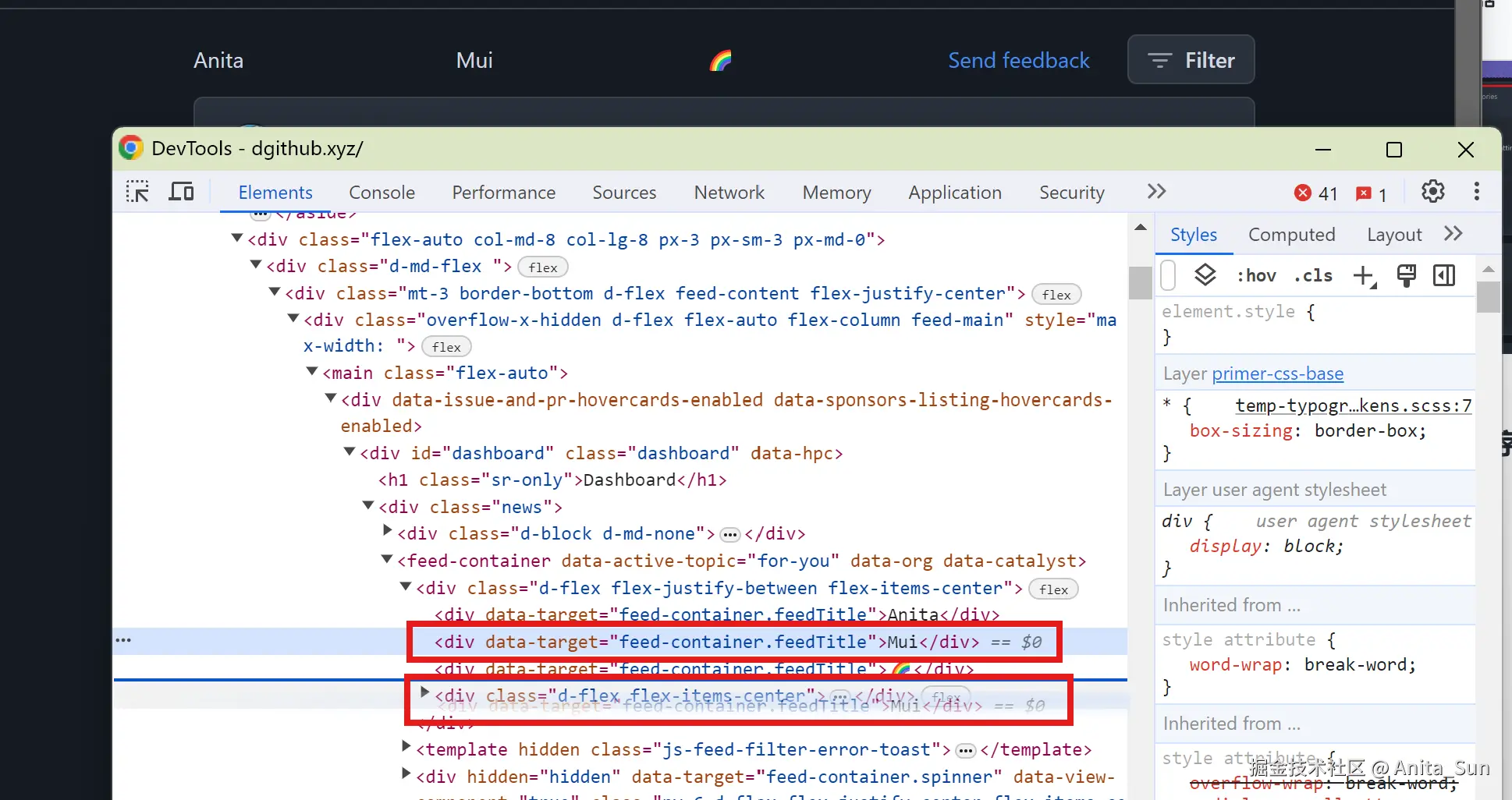Expand collapsed ellipsis in d-block d-md-none div
Screen dimensions: 1512x800
[x=729, y=535]
